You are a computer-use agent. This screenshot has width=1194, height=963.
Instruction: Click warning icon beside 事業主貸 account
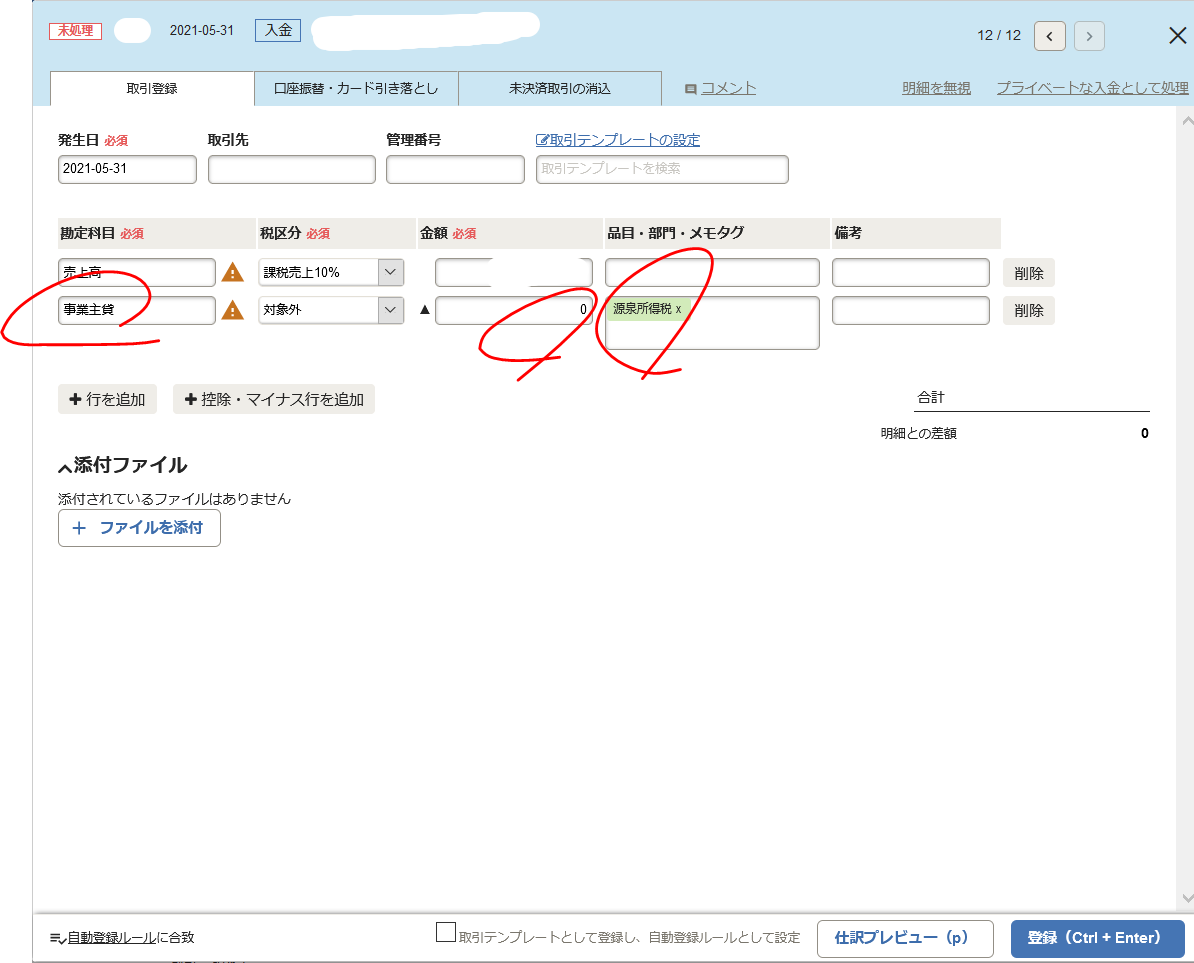pos(232,310)
